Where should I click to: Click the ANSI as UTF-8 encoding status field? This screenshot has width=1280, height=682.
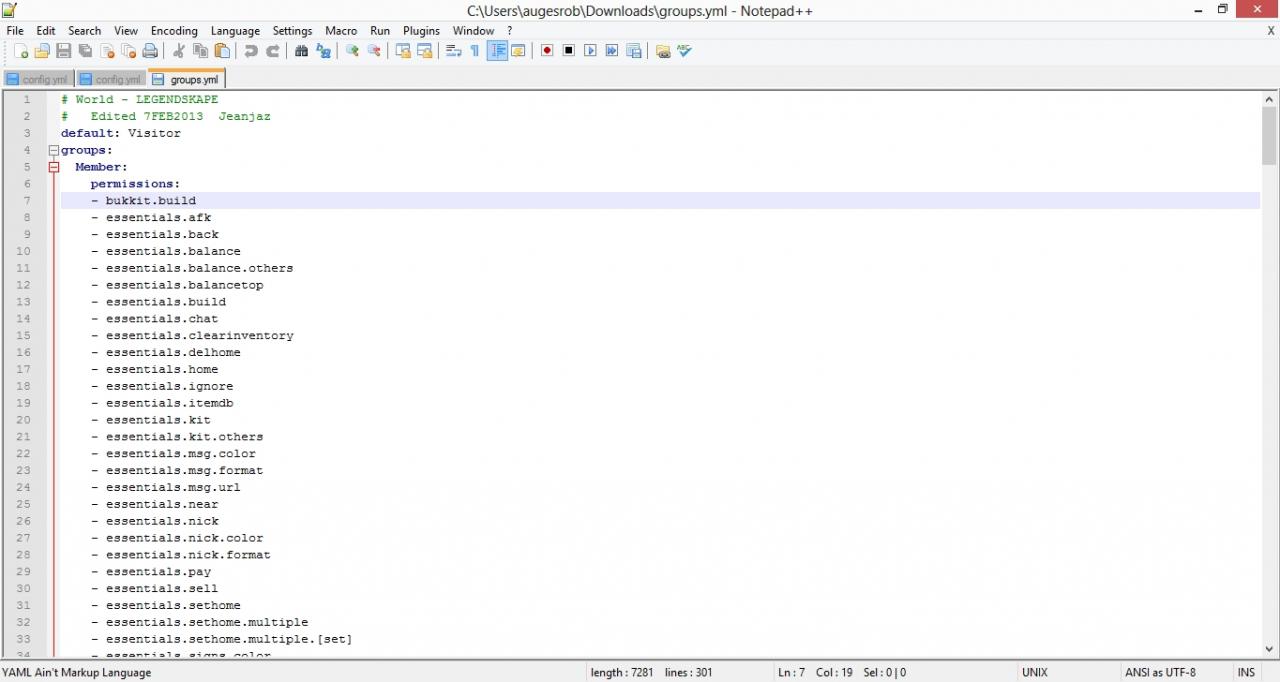coord(1160,672)
